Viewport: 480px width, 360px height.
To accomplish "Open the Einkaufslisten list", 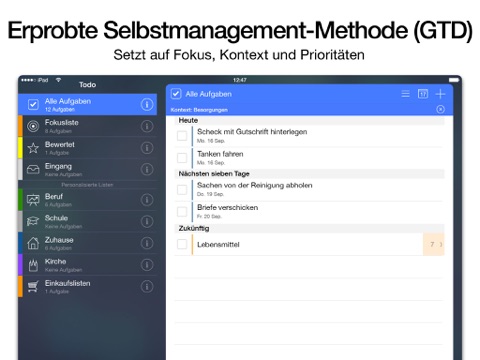I will (x=87, y=287).
